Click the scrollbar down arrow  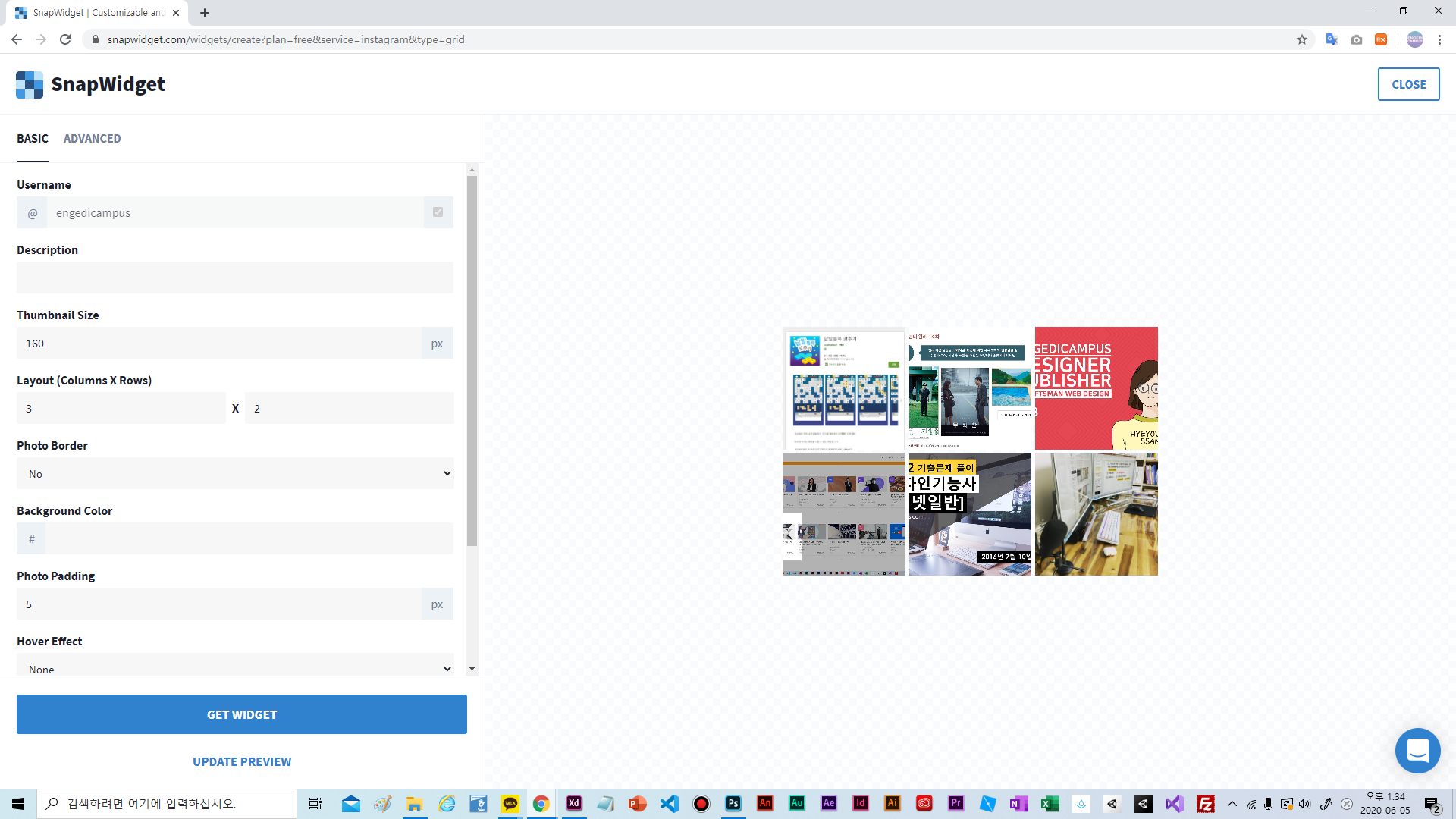(472, 669)
